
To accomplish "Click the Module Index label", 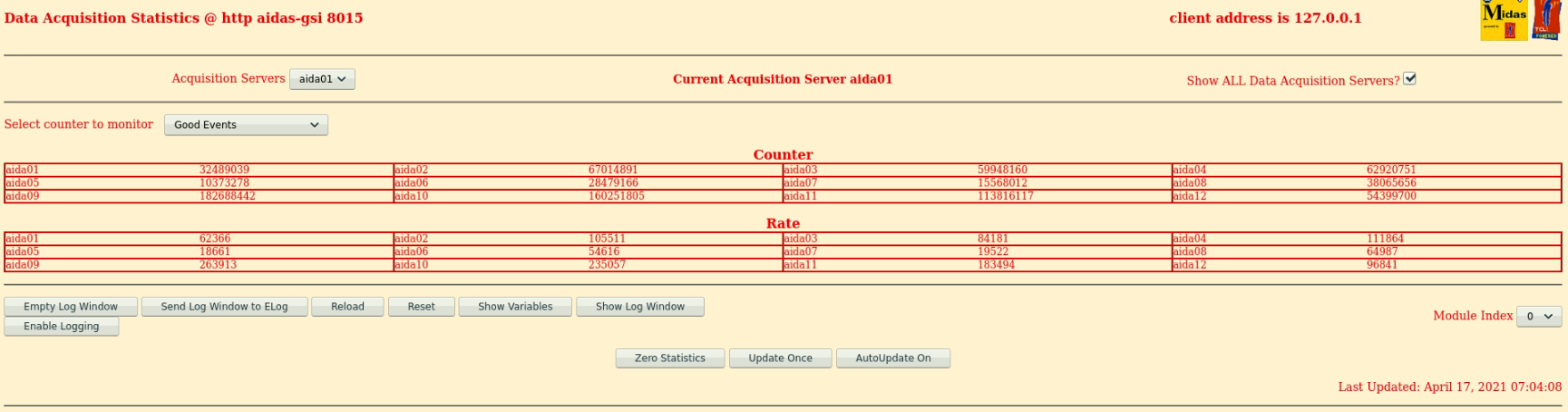I will click(x=1473, y=316).
